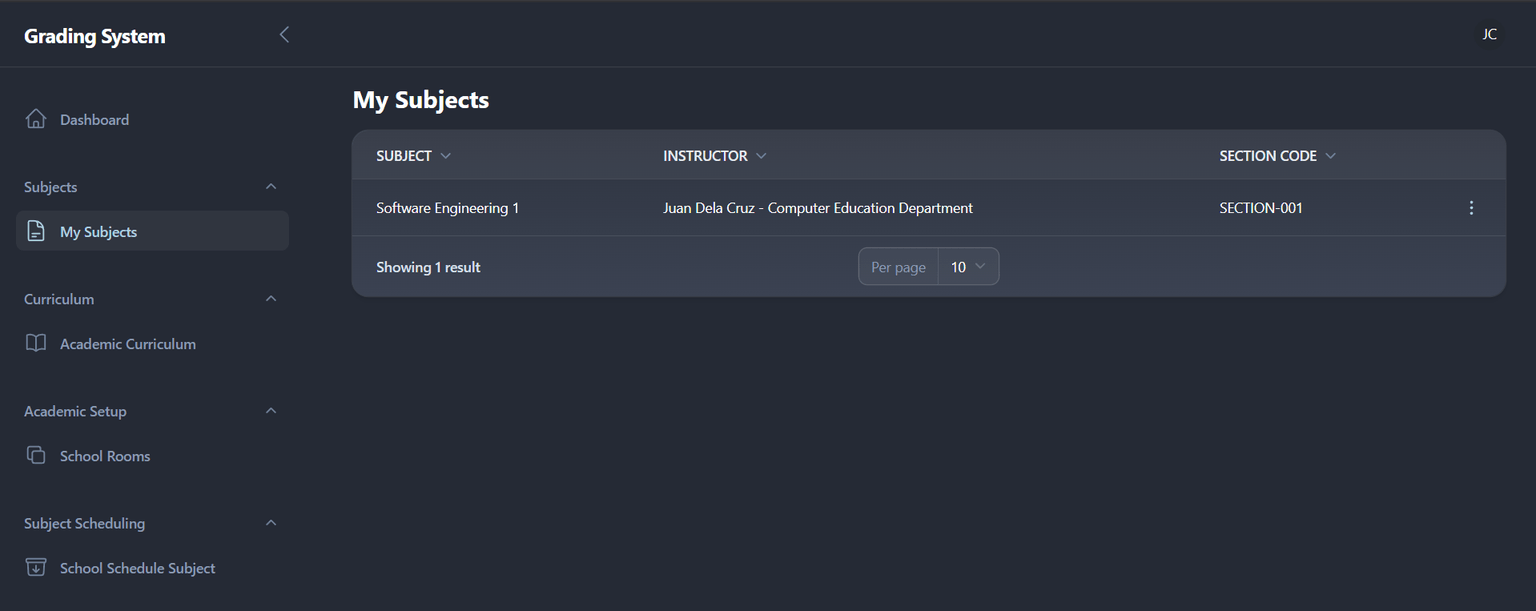Click the Dashboard home icon
1536x611 pixels.
(x=36, y=119)
